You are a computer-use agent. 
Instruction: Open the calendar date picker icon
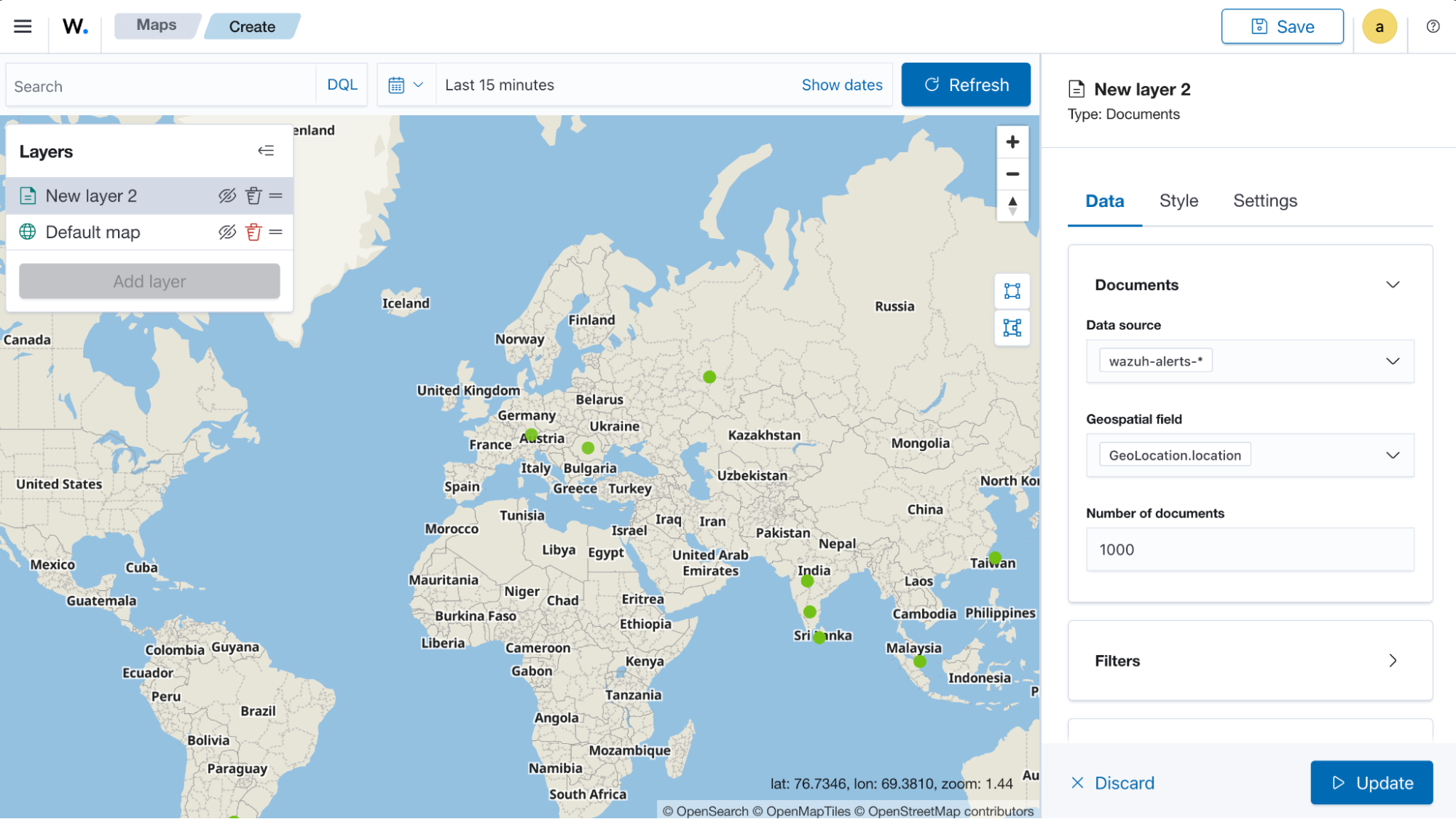click(x=397, y=85)
